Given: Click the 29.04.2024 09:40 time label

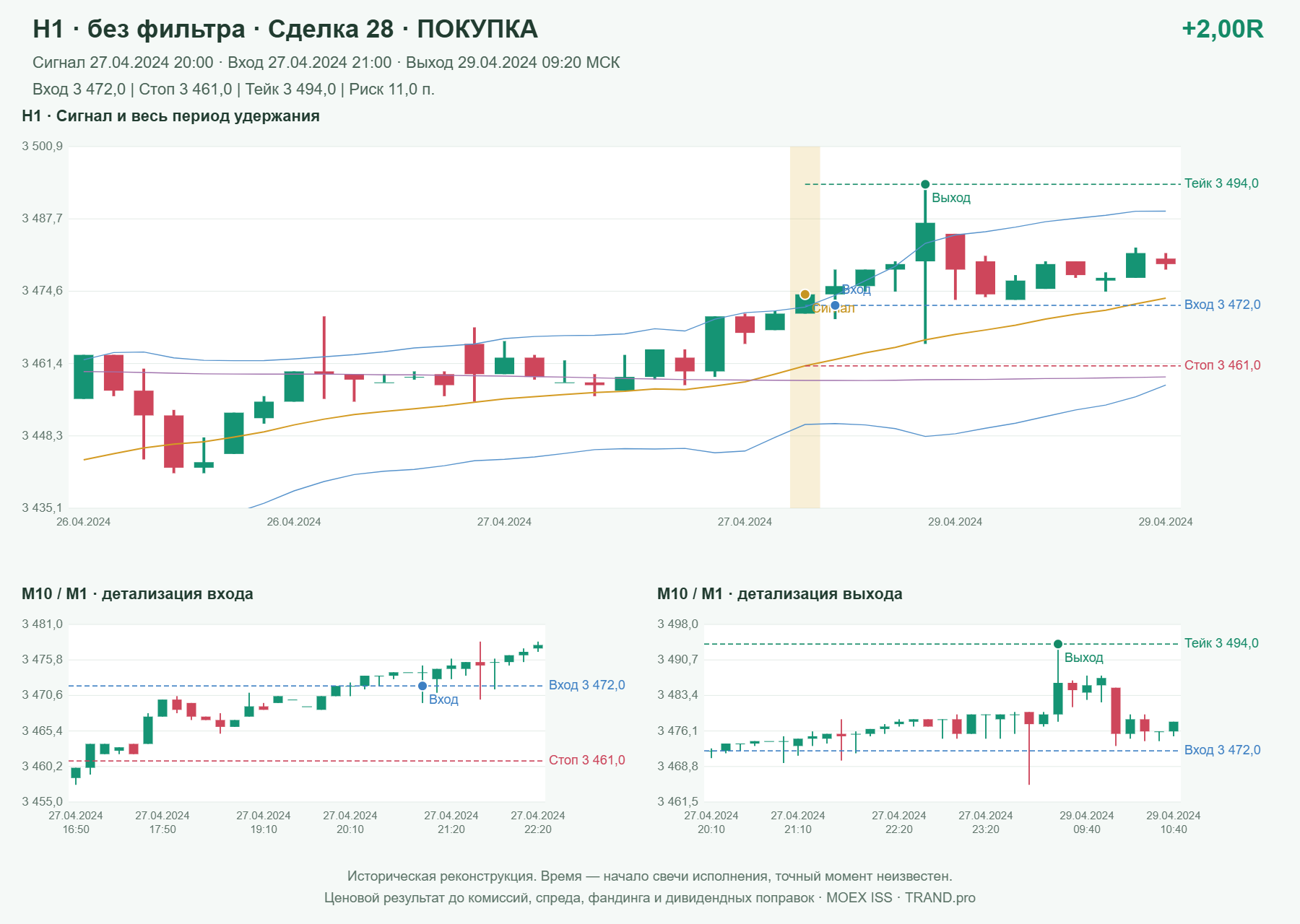Looking at the screenshot, I should 1087,822.
